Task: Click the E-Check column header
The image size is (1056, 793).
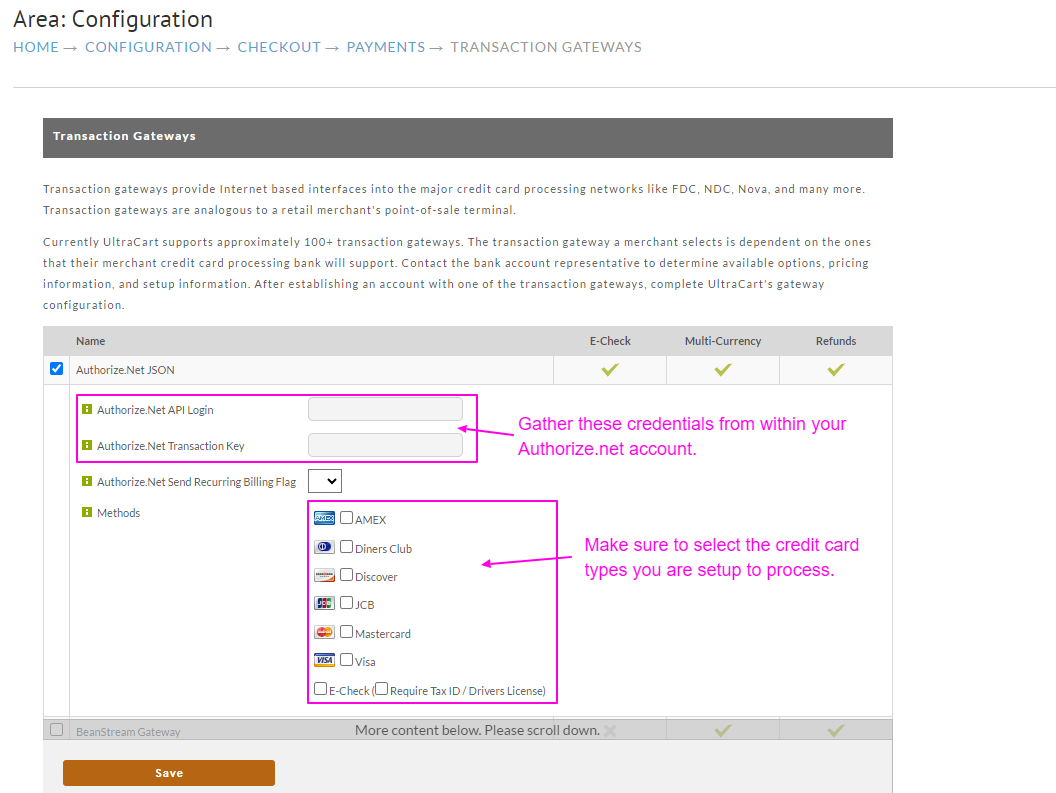Action: point(610,341)
